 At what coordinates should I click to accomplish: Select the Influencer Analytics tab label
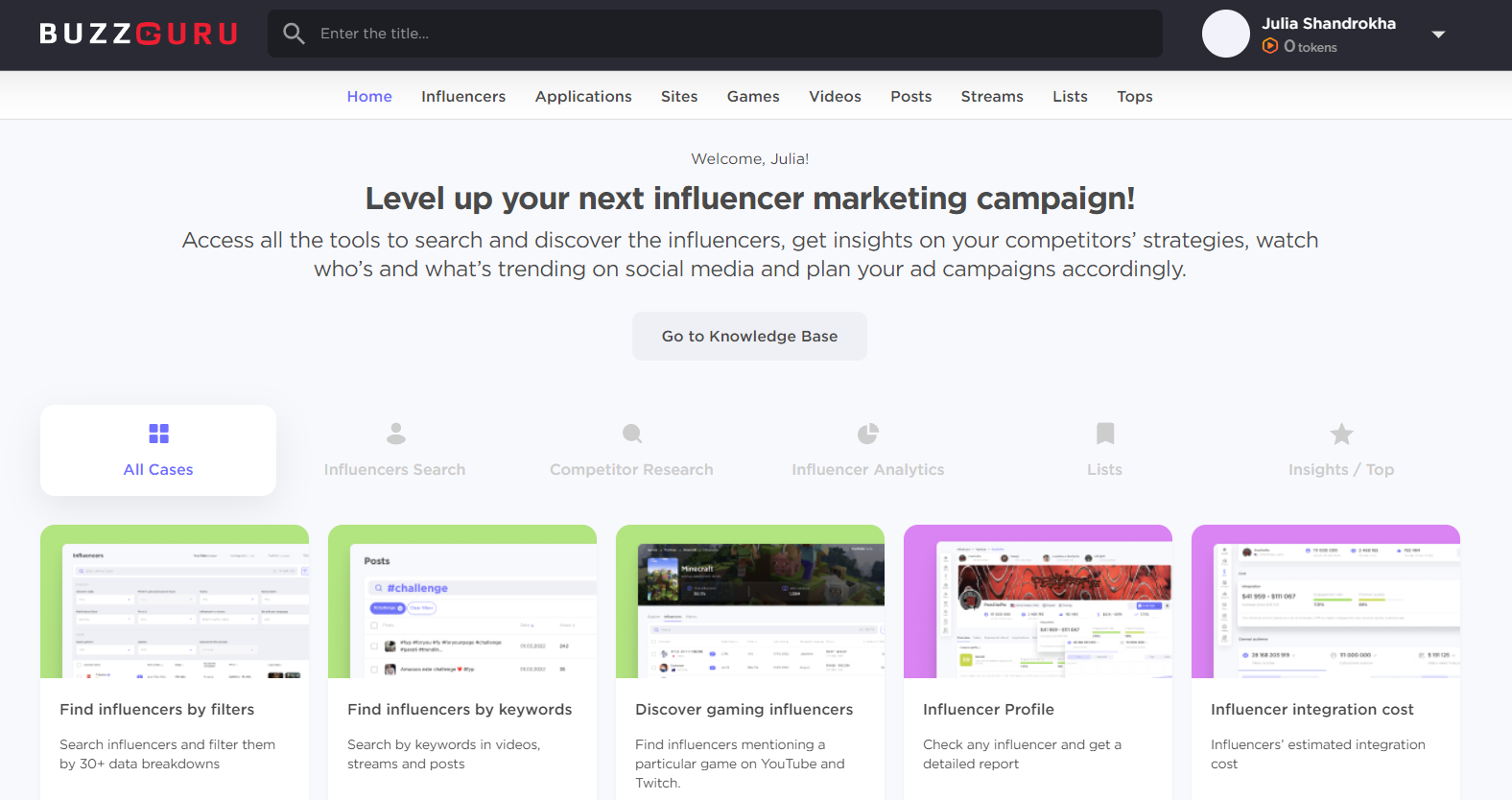(868, 469)
